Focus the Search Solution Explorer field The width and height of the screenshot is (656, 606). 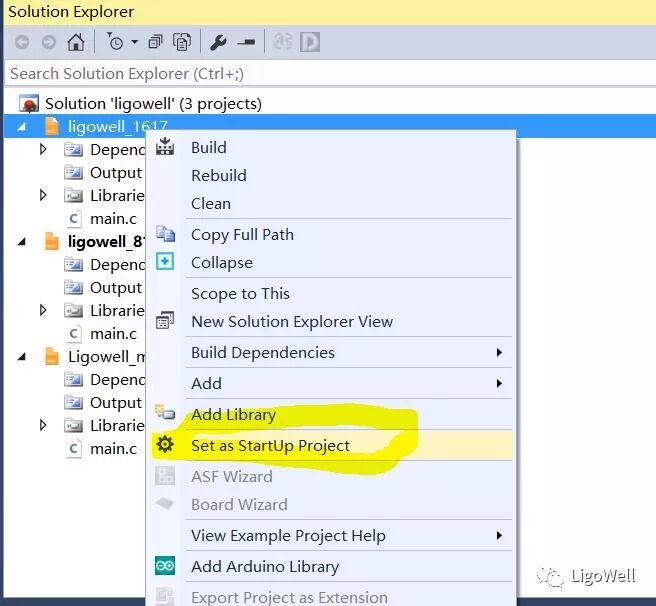(330, 74)
